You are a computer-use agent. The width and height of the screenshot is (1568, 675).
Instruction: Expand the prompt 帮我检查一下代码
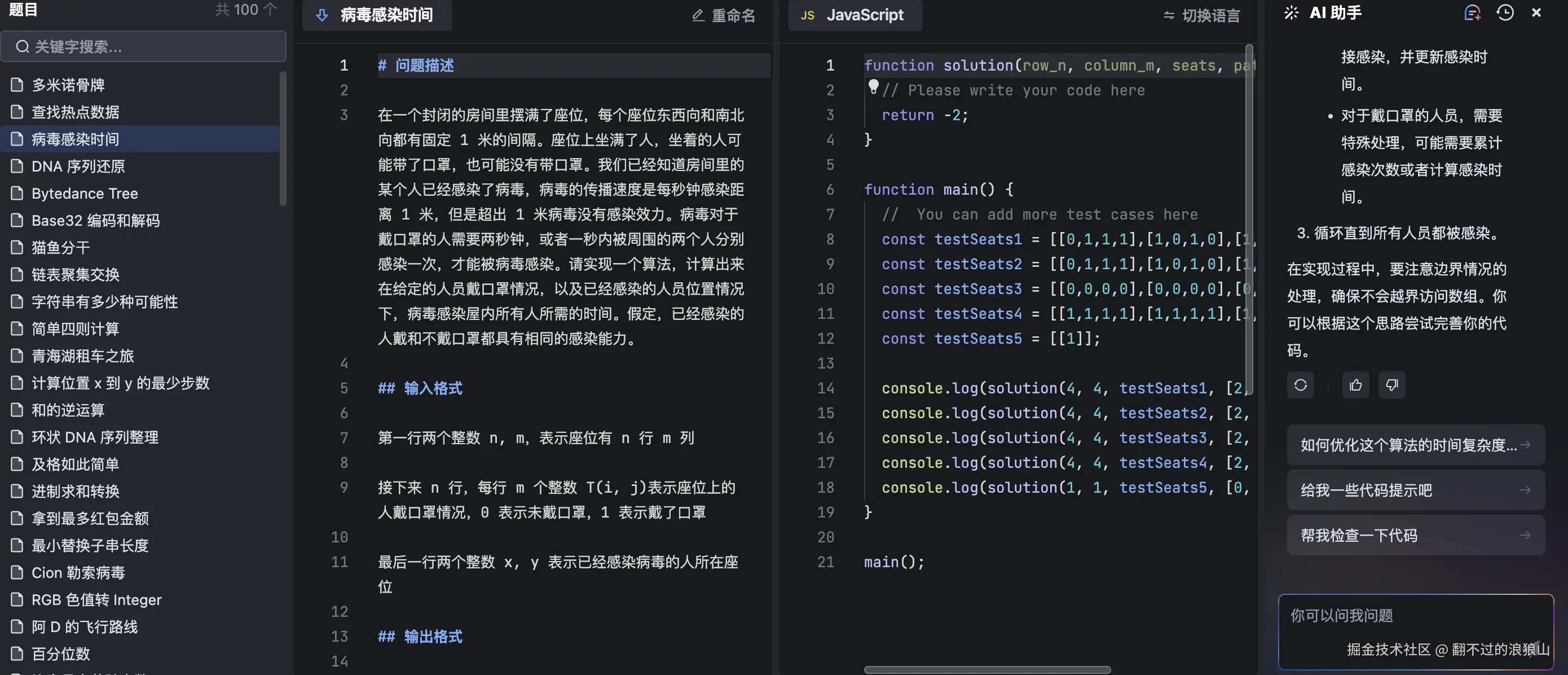pyautogui.click(x=1415, y=535)
